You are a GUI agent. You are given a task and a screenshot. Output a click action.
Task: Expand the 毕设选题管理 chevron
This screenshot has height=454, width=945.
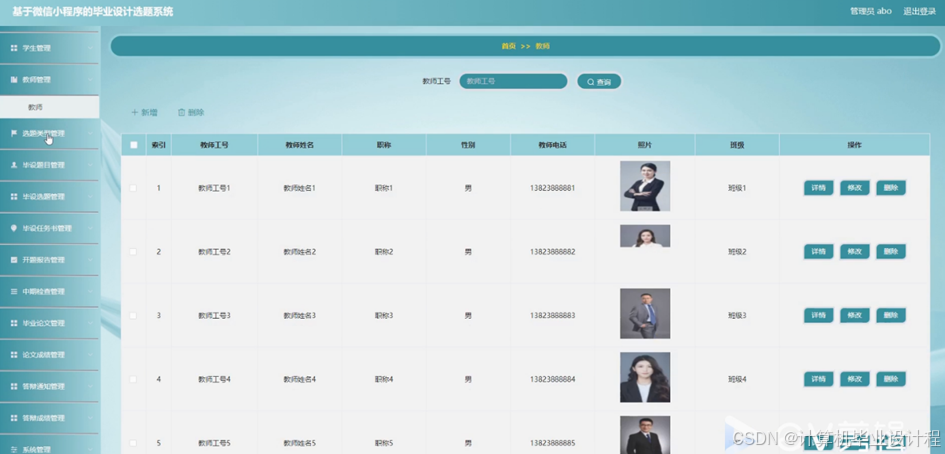click(x=90, y=197)
